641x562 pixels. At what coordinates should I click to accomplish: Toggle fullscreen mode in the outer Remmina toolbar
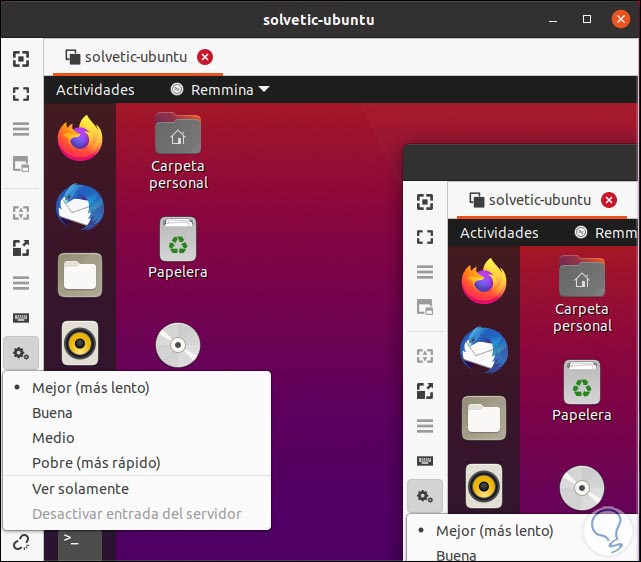click(21, 94)
